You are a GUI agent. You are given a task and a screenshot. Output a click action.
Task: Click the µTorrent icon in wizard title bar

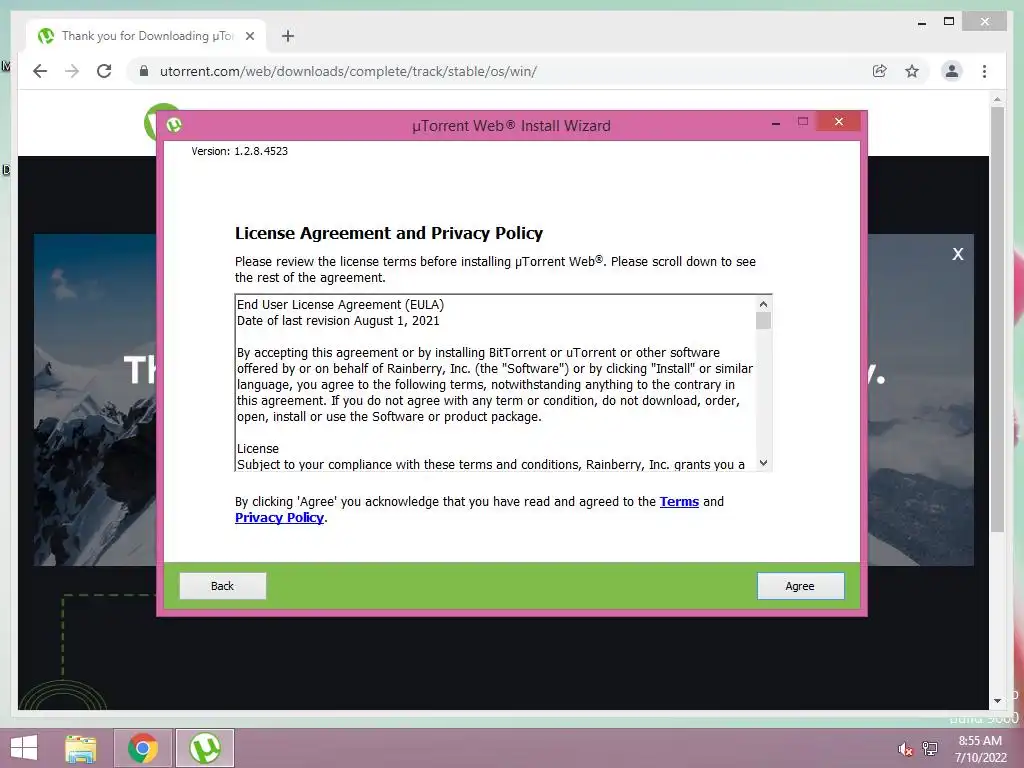[x=174, y=125]
